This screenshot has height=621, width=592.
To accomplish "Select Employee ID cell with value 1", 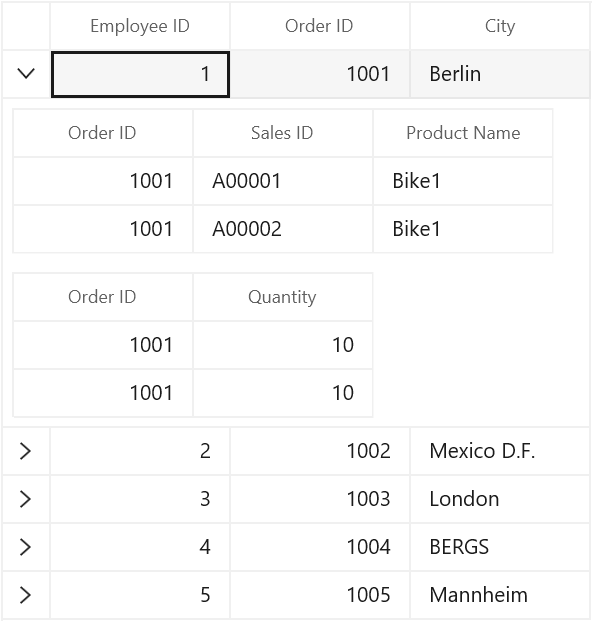I will click(140, 74).
